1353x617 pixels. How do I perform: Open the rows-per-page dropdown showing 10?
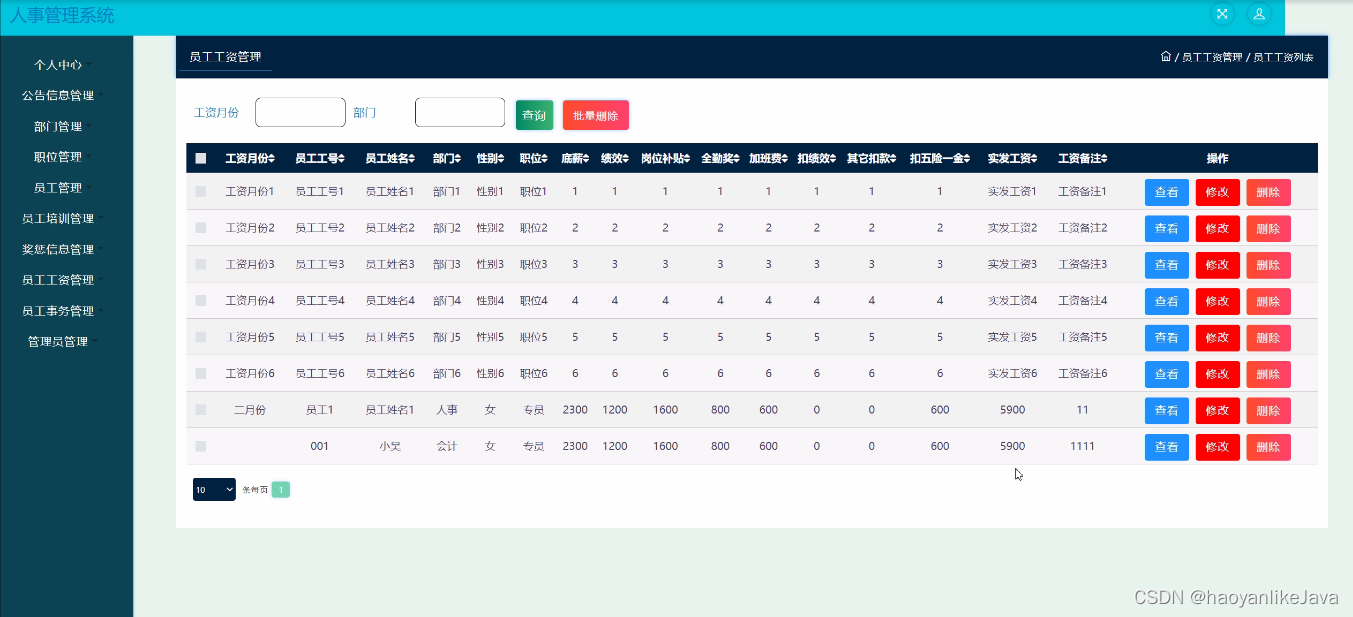[214, 489]
